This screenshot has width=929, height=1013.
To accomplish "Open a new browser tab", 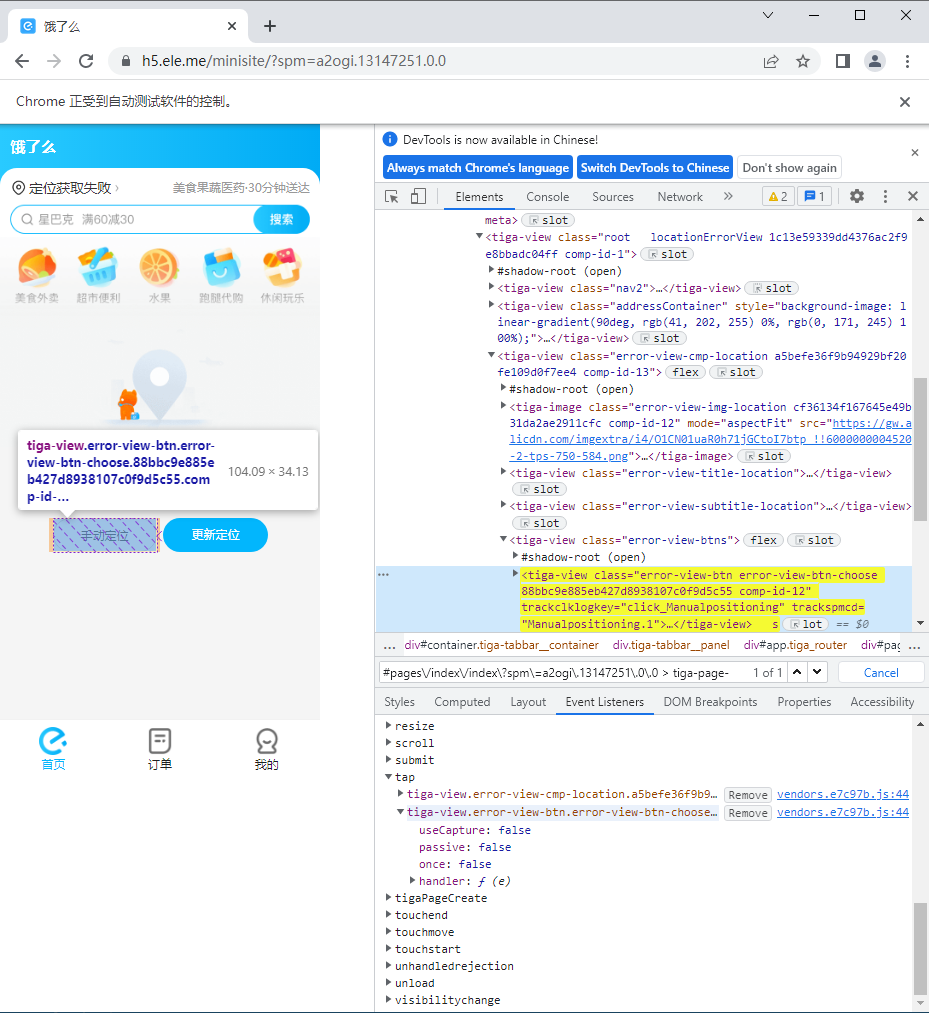I will 270,26.
